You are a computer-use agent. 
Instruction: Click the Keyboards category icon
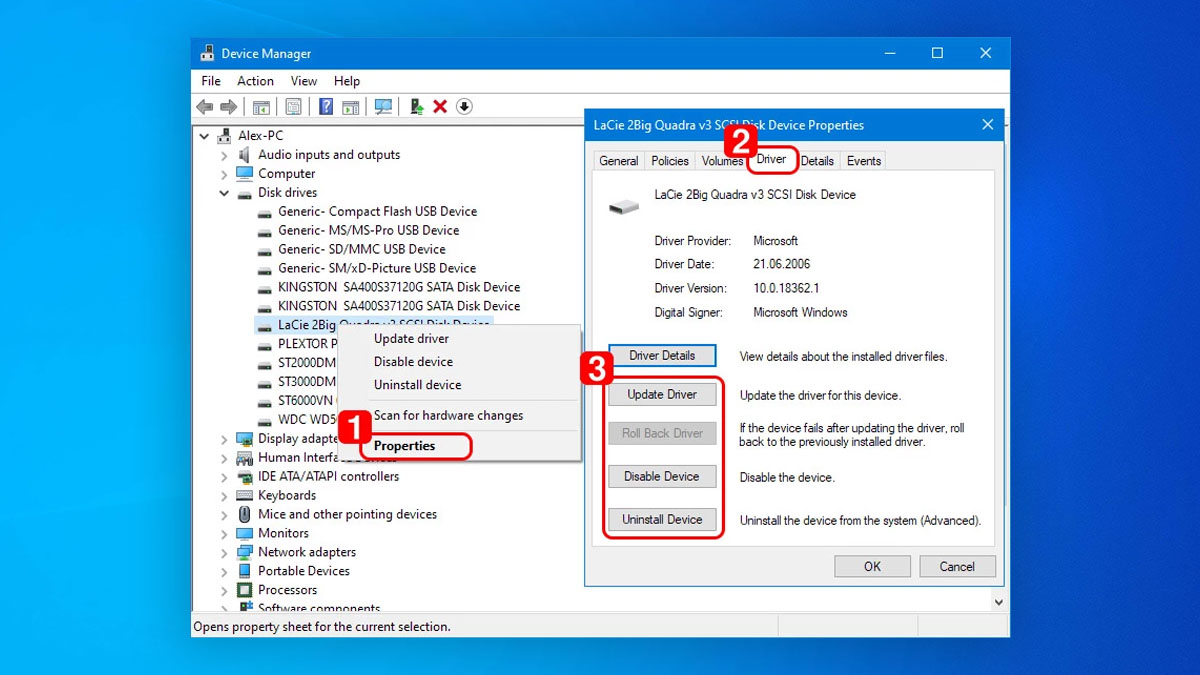click(x=244, y=496)
